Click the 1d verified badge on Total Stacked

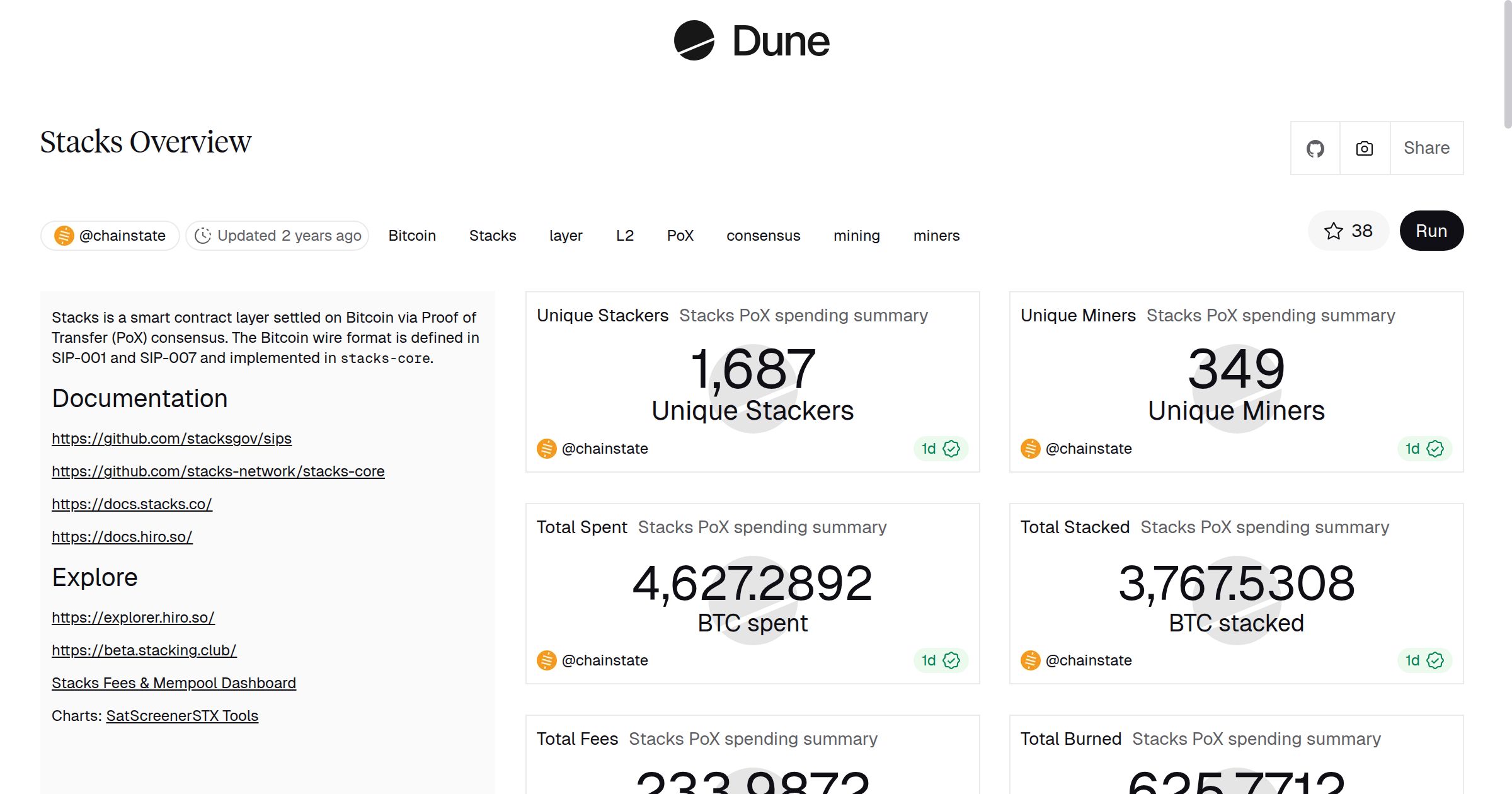[x=1424, y=660]
